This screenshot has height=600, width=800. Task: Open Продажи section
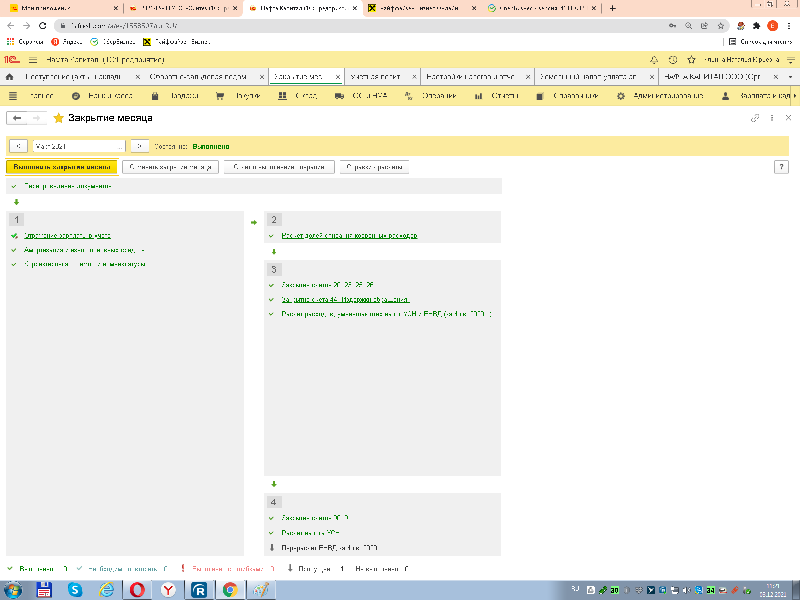[174, 95]
